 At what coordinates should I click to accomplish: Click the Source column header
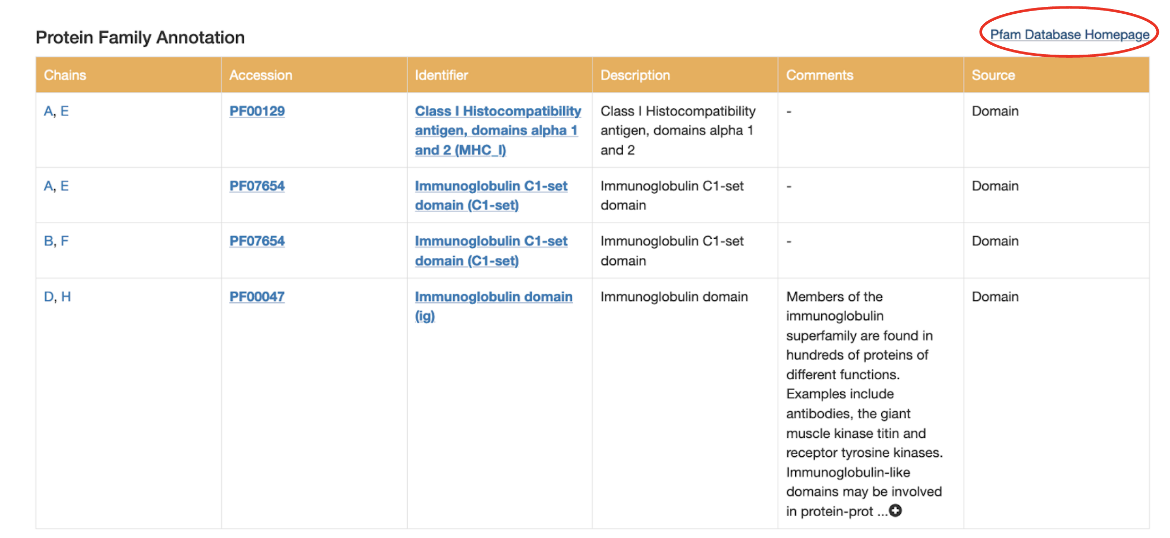(993, 75)
